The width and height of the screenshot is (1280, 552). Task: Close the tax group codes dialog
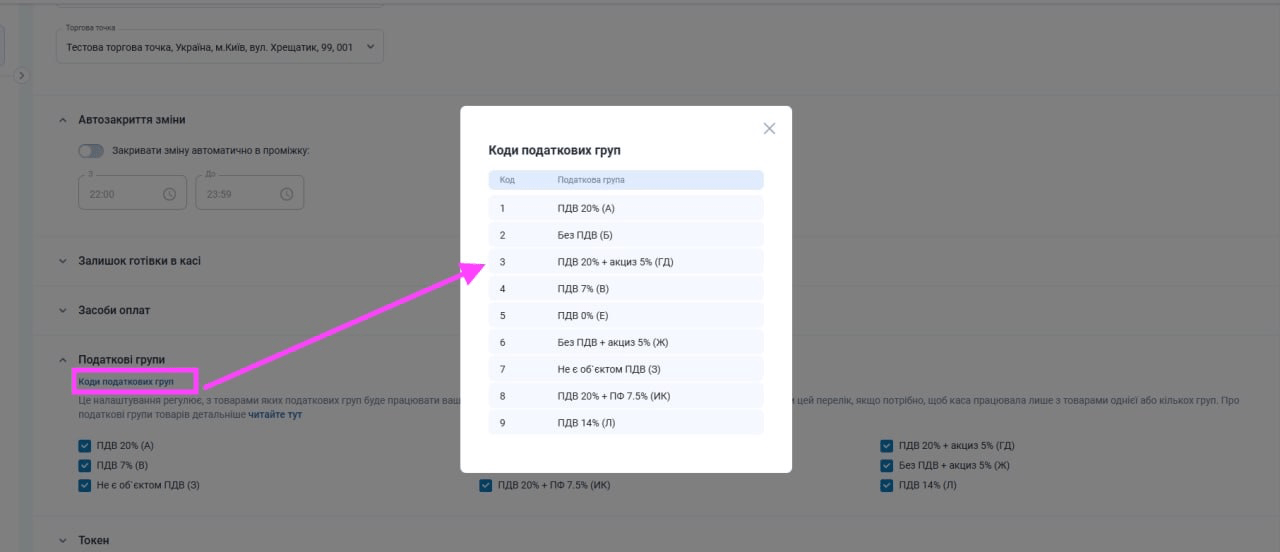[769, 128]
